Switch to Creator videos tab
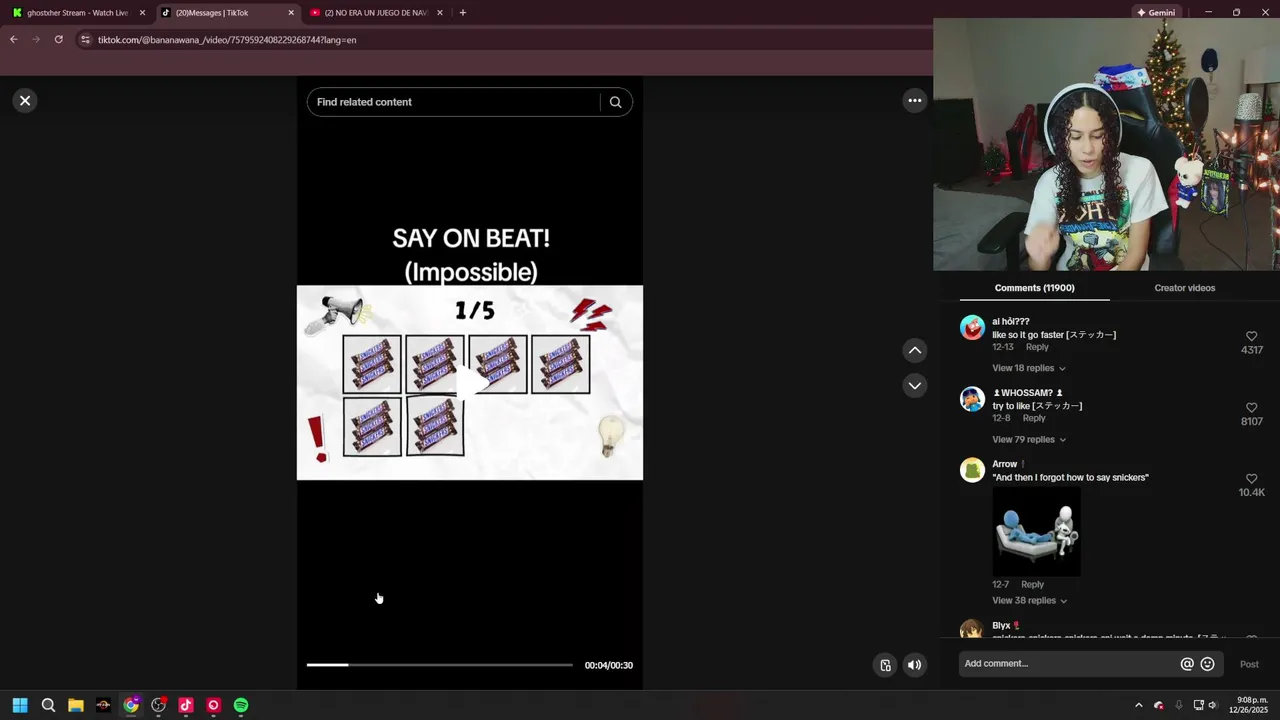The image size is (1280, 720). [1184, 288]
